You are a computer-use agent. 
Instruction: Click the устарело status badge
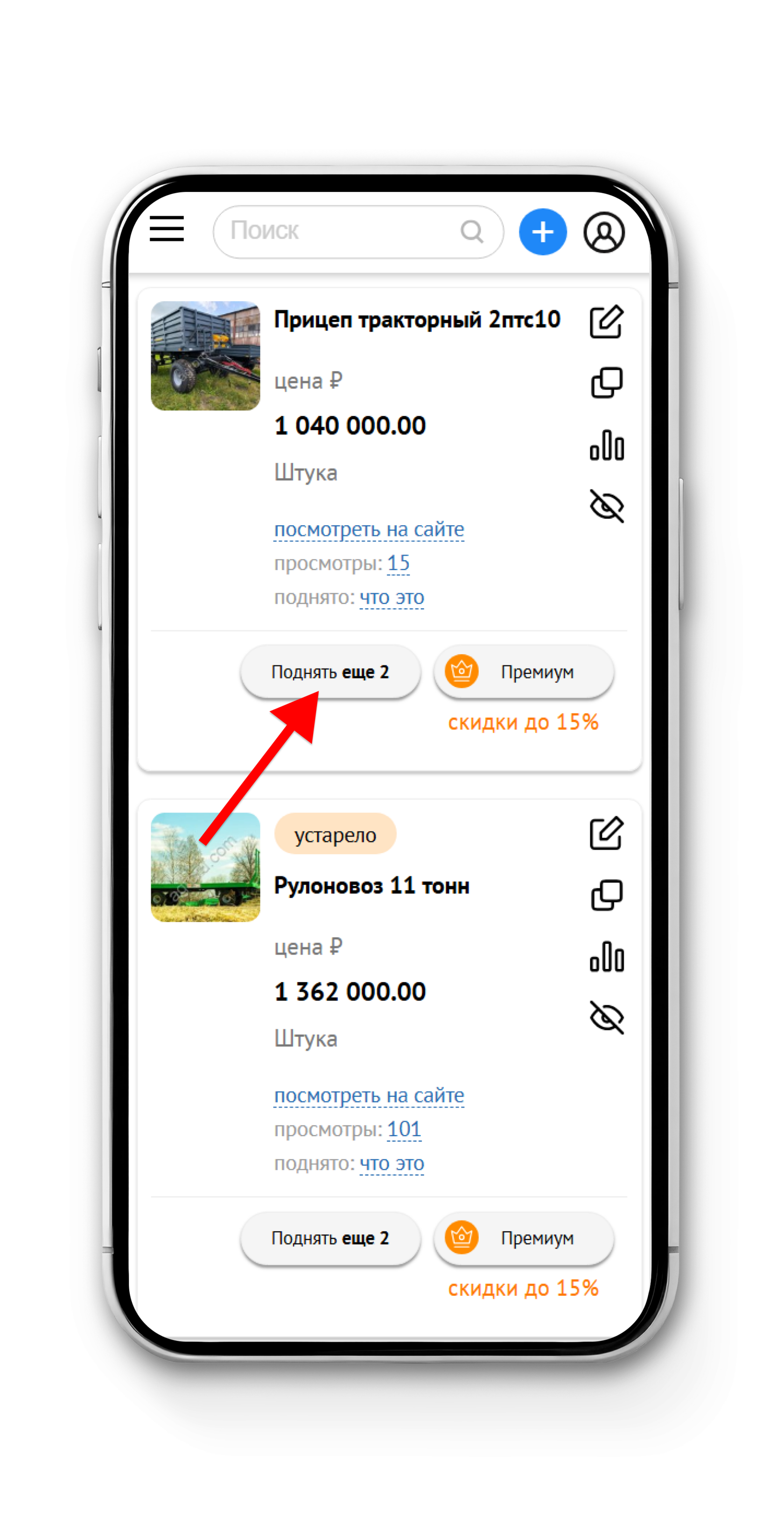click(x=335, y=834)
